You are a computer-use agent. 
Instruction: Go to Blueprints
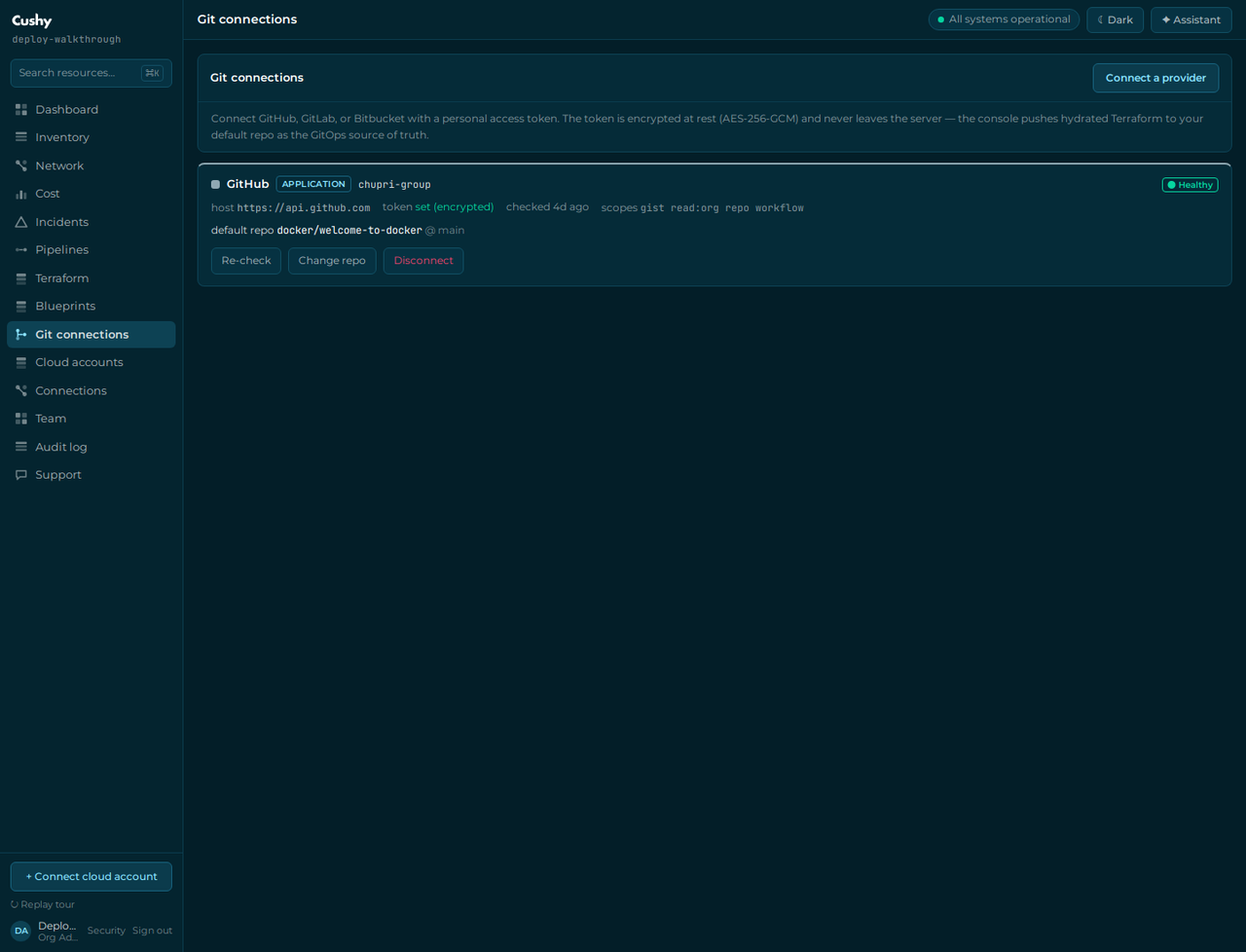pos(92,306)
